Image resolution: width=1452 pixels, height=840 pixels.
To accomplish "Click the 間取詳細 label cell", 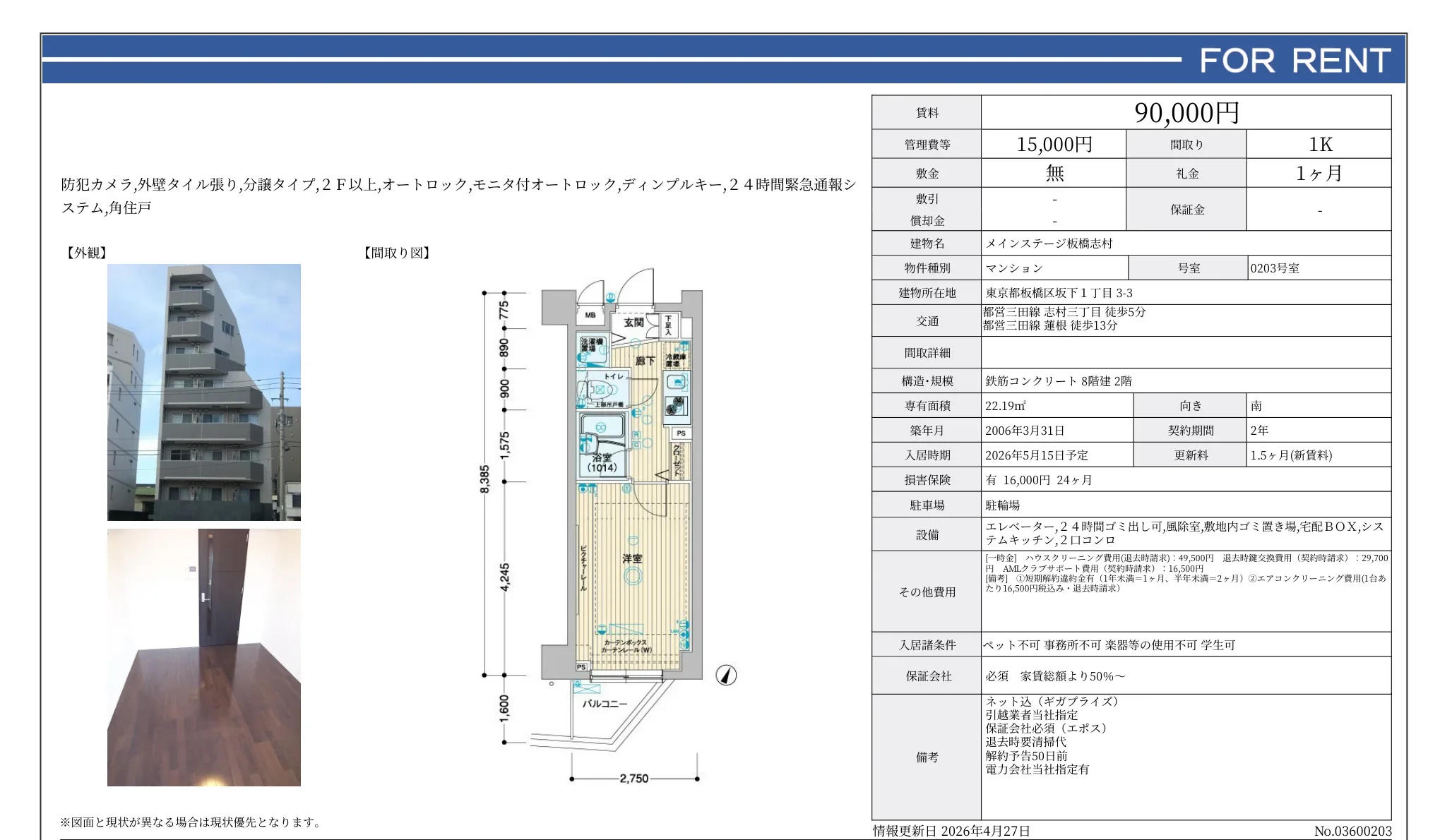I will point(927,353).
